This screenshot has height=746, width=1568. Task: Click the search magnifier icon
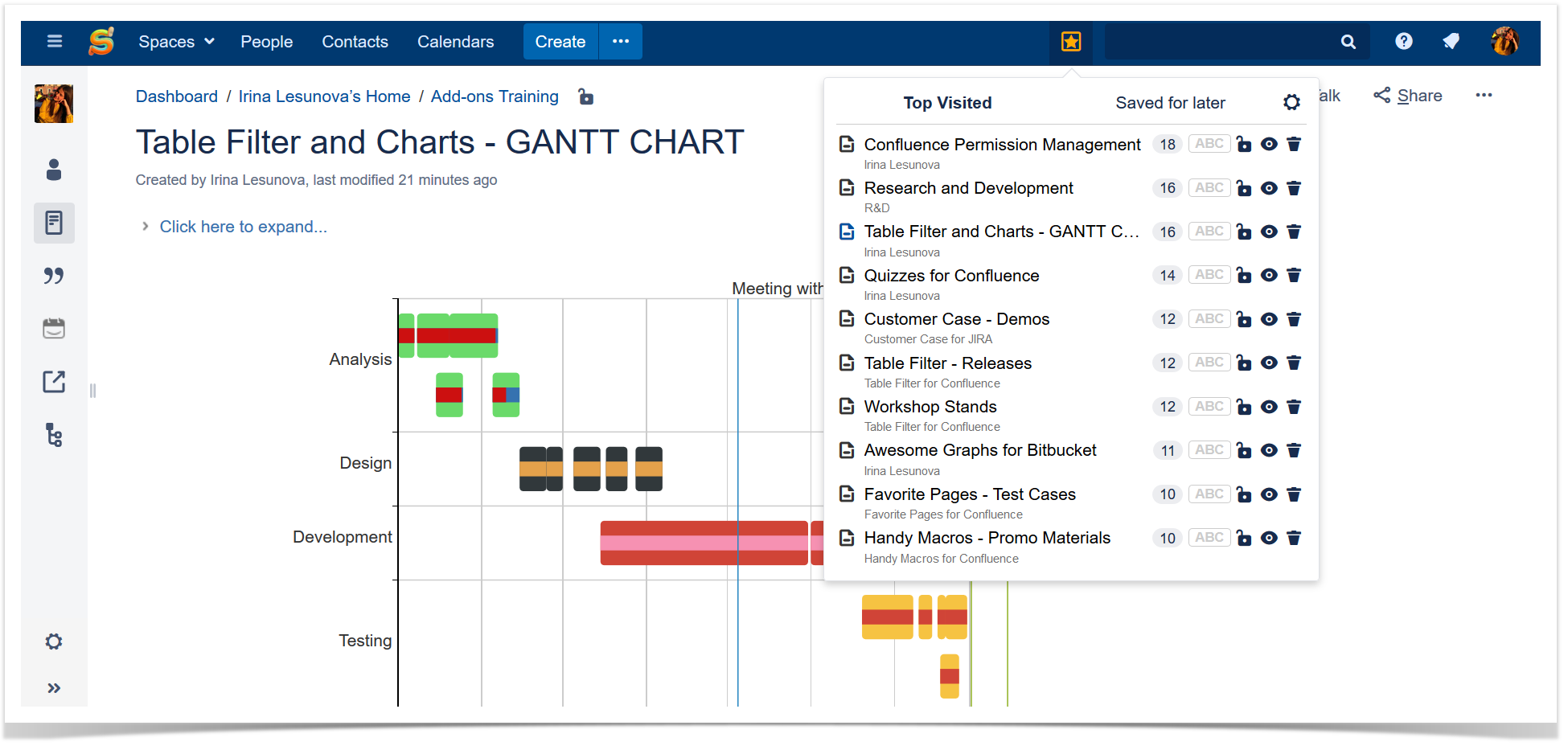(x=1348, y=42)
